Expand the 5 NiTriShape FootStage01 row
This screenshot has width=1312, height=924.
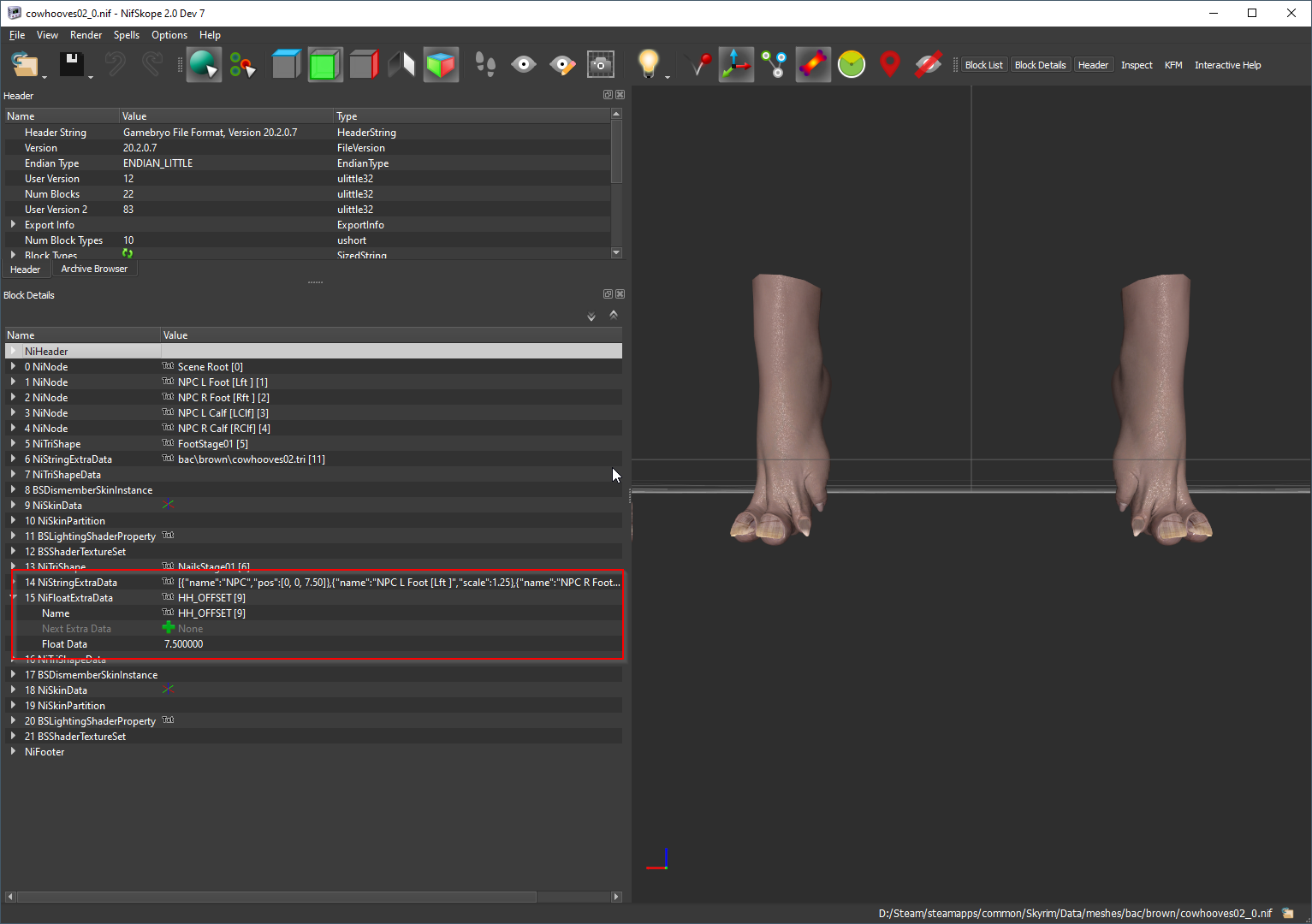[13, 443]
